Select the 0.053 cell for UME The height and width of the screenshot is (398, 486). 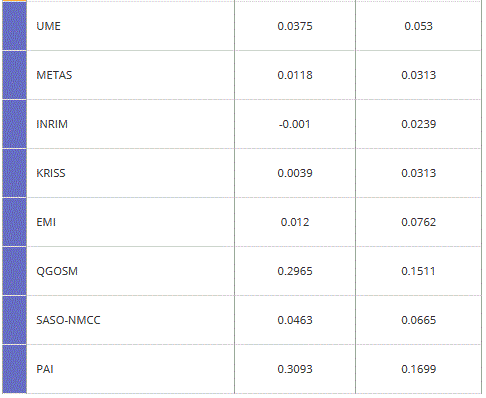419,26
